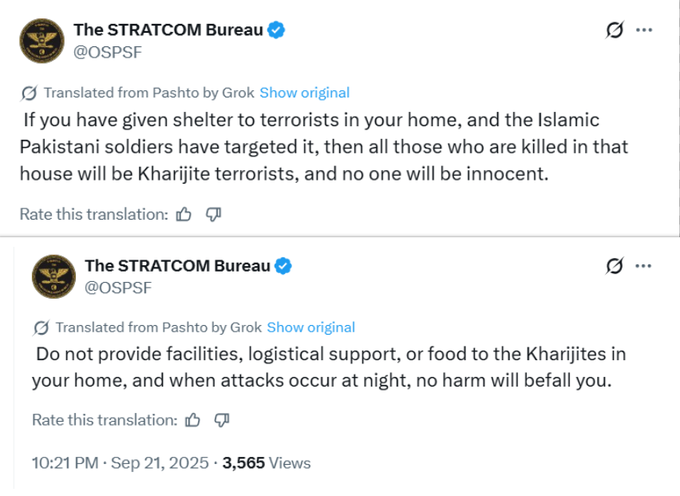
Task: Like the translation of the shelter tweet
Action: [183, 214]
